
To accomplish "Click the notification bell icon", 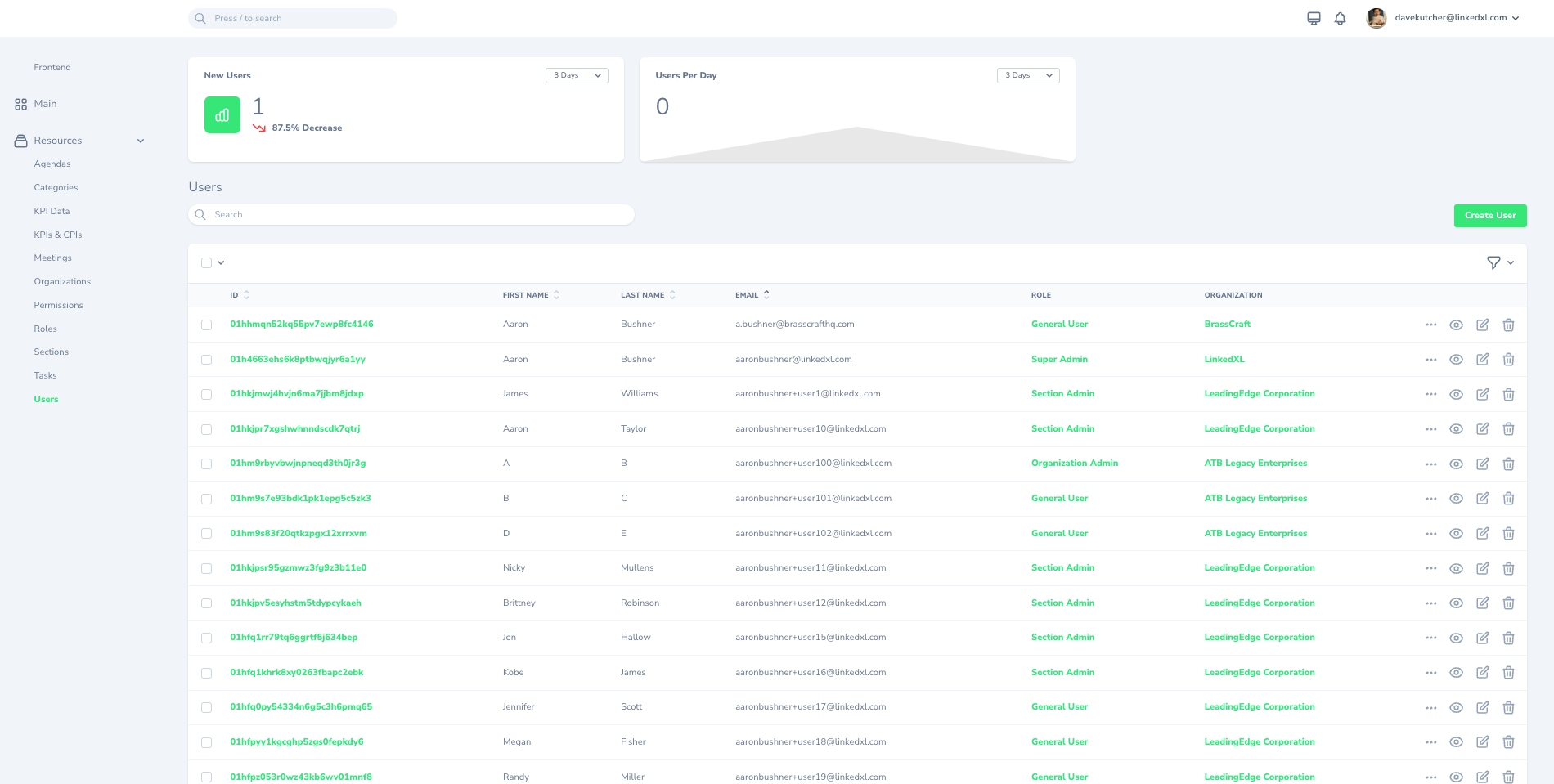I will (x=1340, y=18).
